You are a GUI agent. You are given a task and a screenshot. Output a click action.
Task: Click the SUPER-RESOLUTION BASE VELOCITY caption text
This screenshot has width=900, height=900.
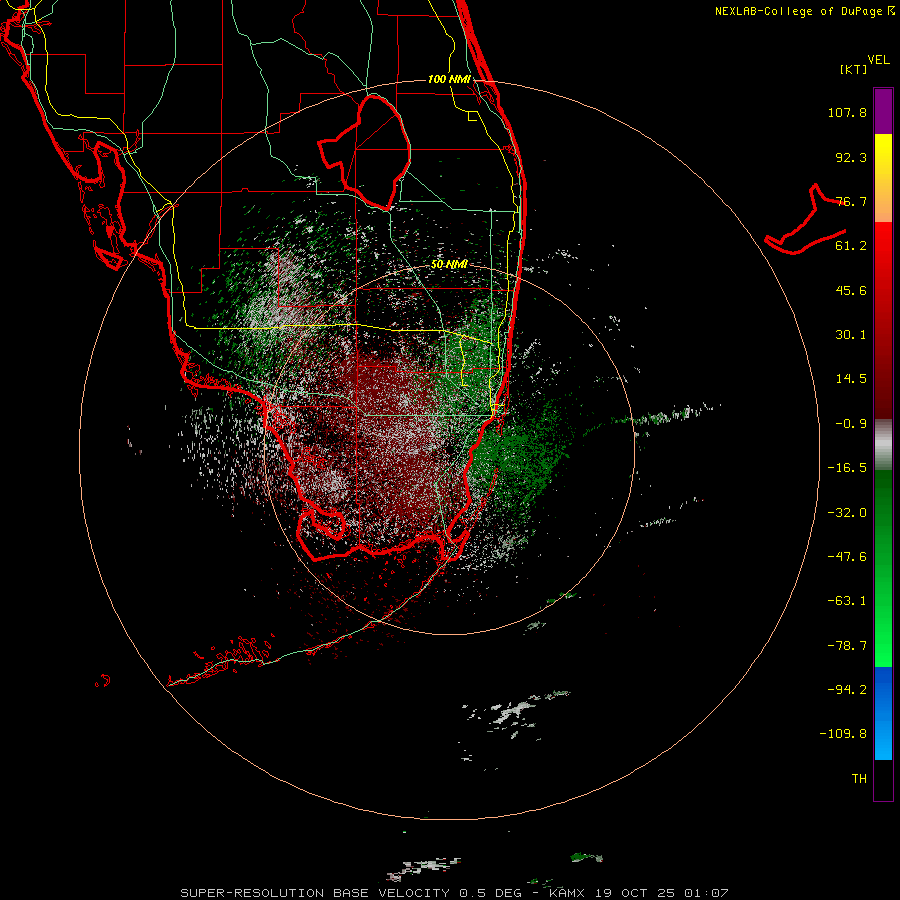(x=315, y=893)
